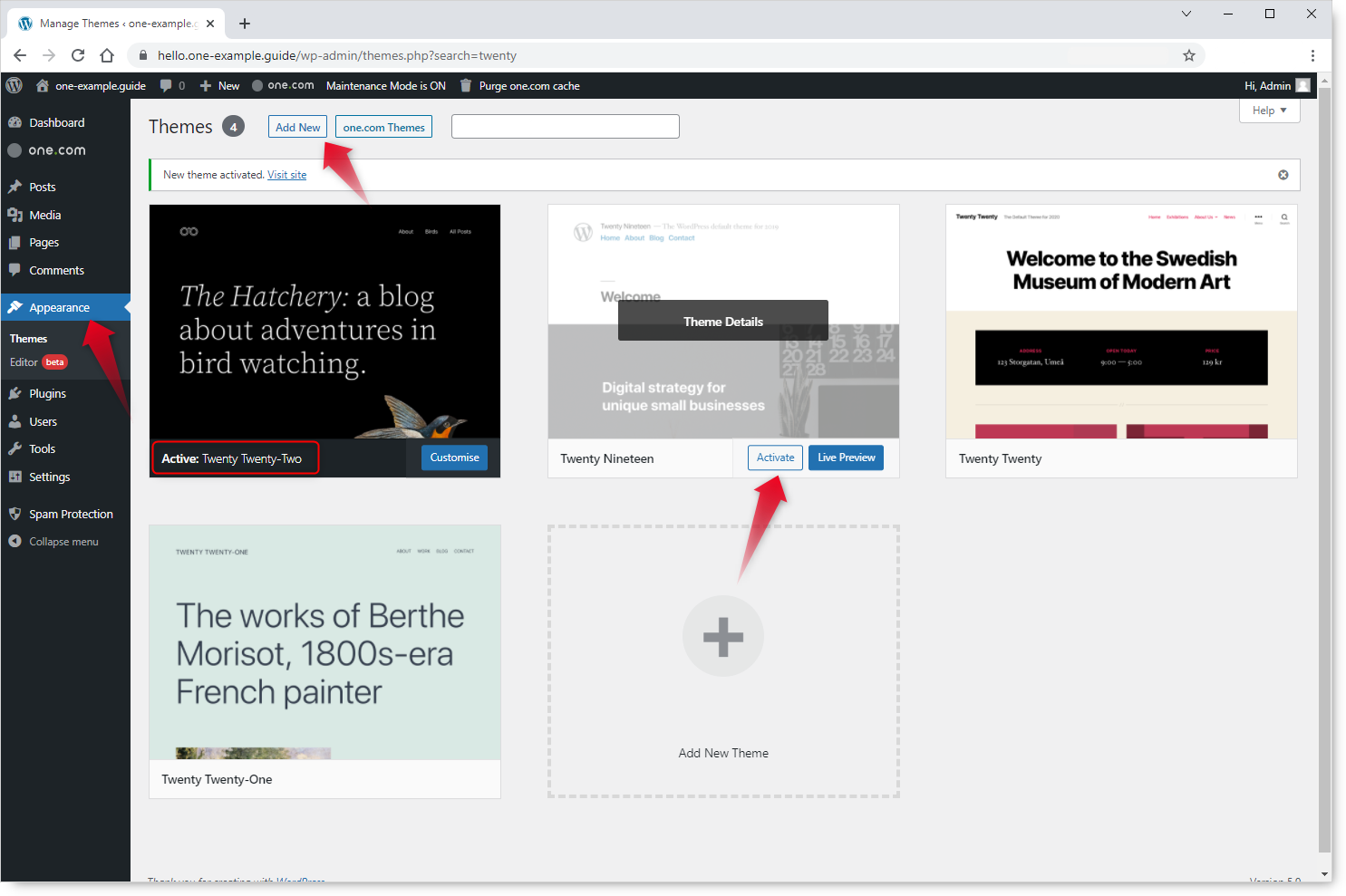Click the comments bubble icon in the admin bar
Image resolution: width=1346 pixels, height=896 pixels.
pos(168,85)
